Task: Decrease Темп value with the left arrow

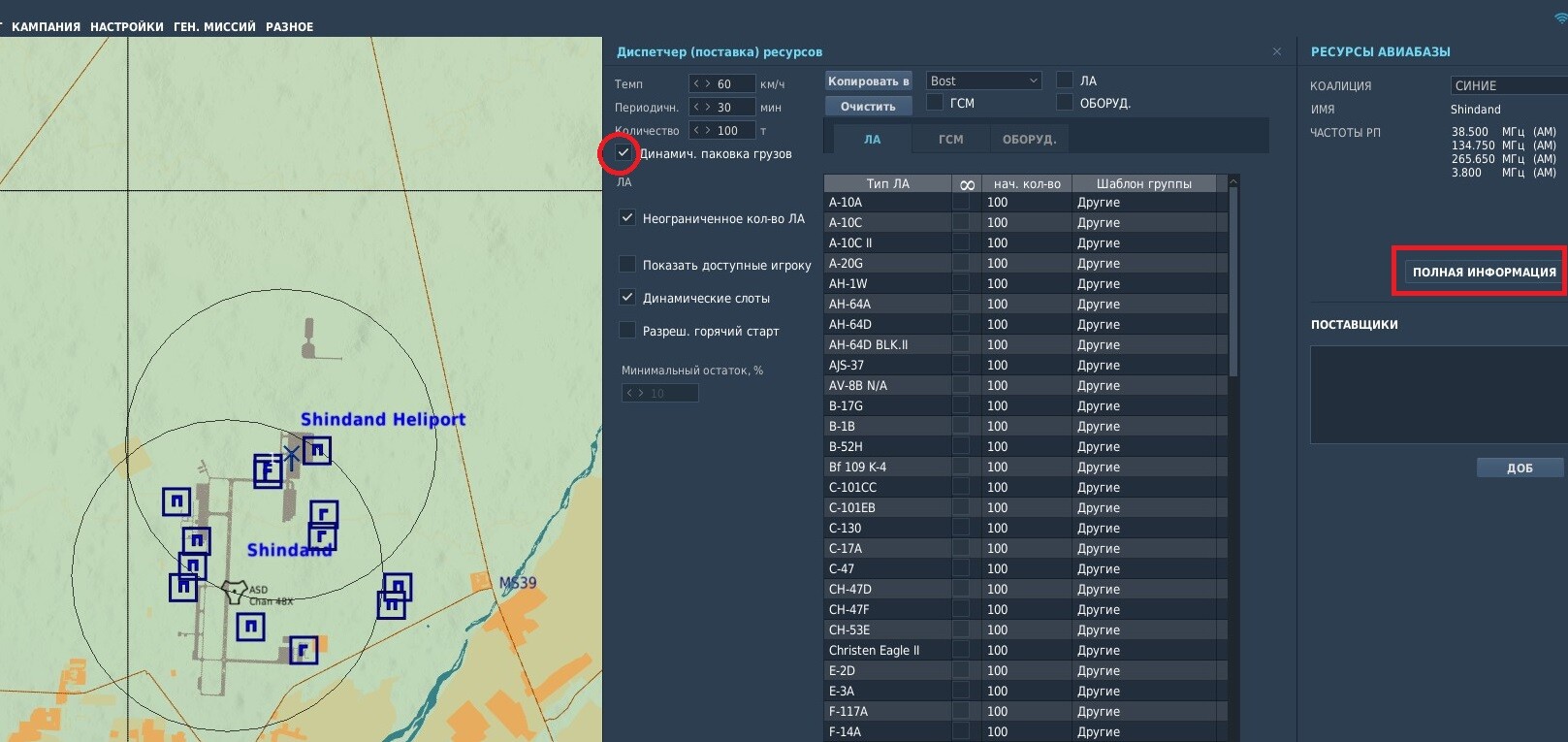Action: click(697, 84)
